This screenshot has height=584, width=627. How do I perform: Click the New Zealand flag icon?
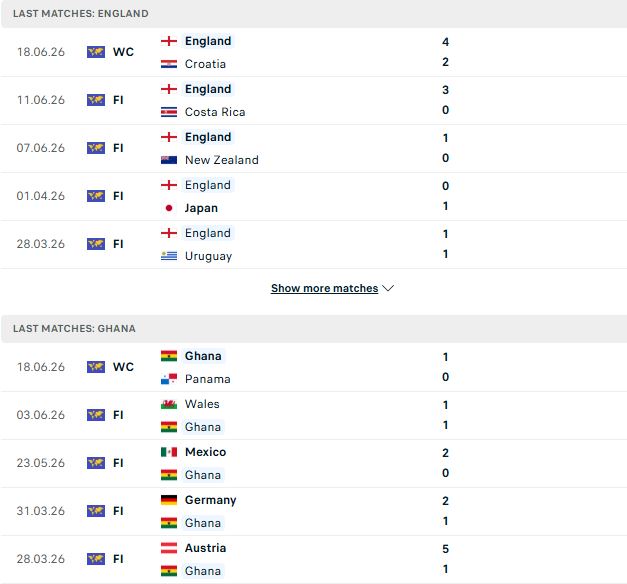coord(169,160)
